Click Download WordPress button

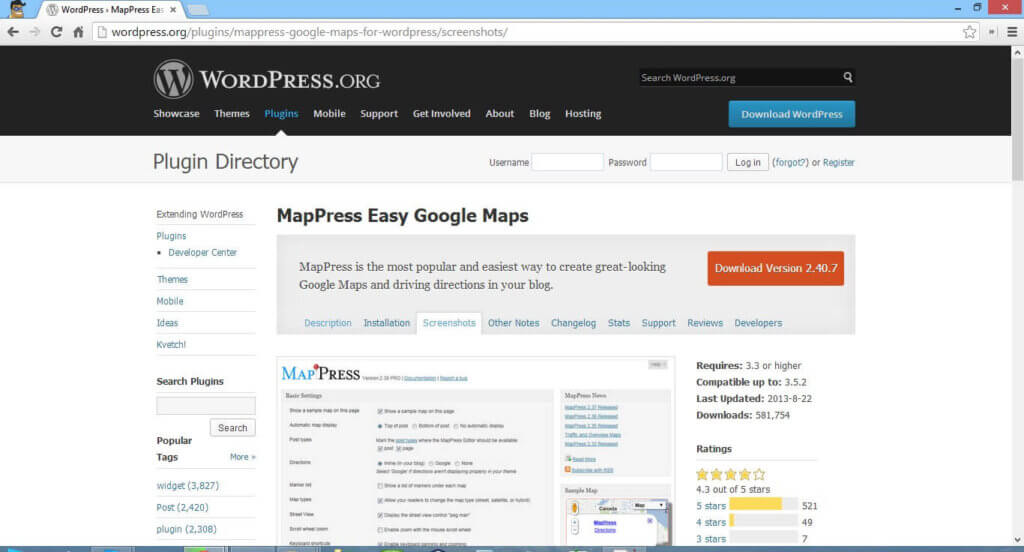click(x=792, y=114)
